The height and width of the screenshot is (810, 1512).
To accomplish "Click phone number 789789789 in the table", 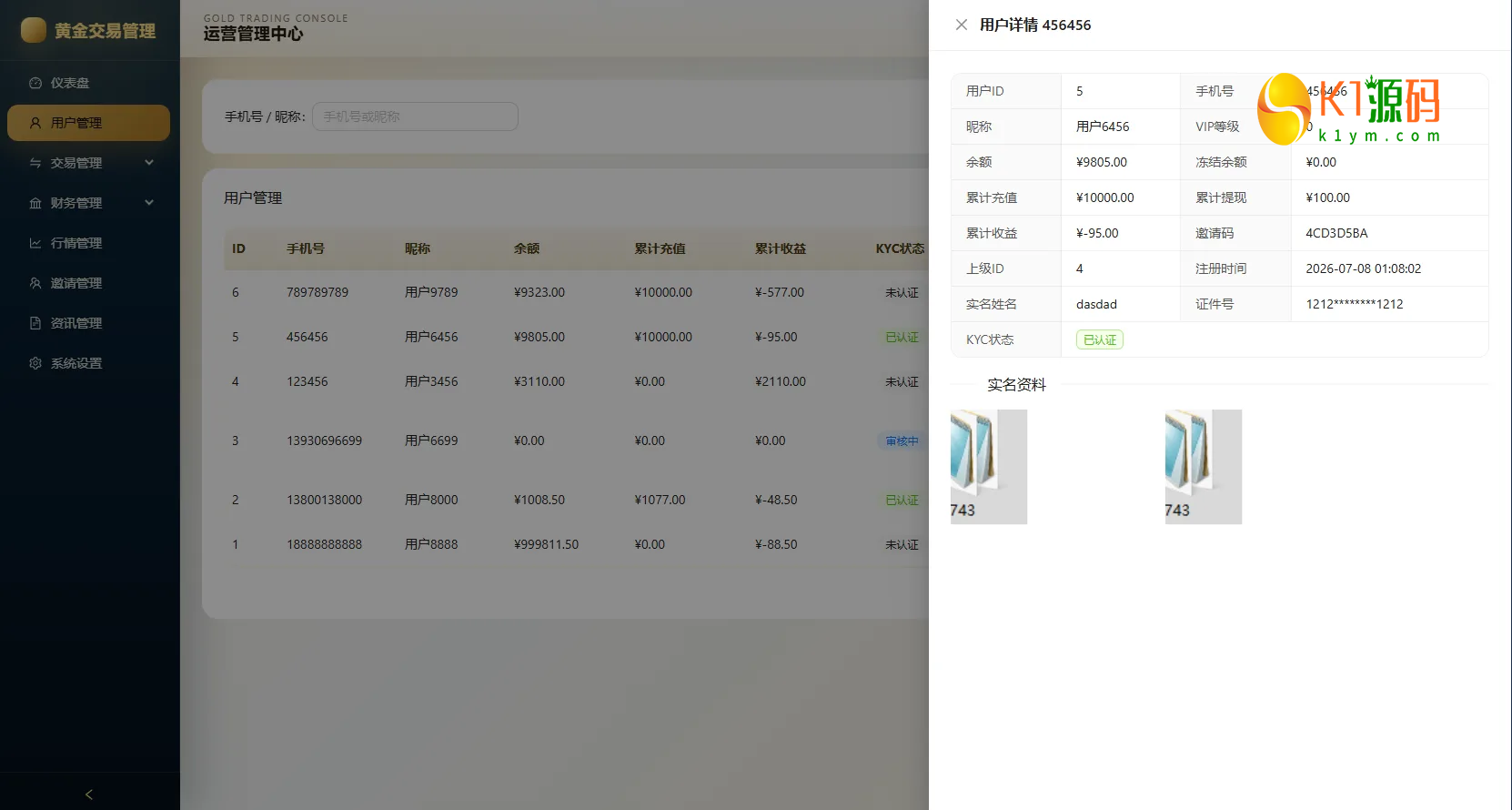I will point(318,292).
